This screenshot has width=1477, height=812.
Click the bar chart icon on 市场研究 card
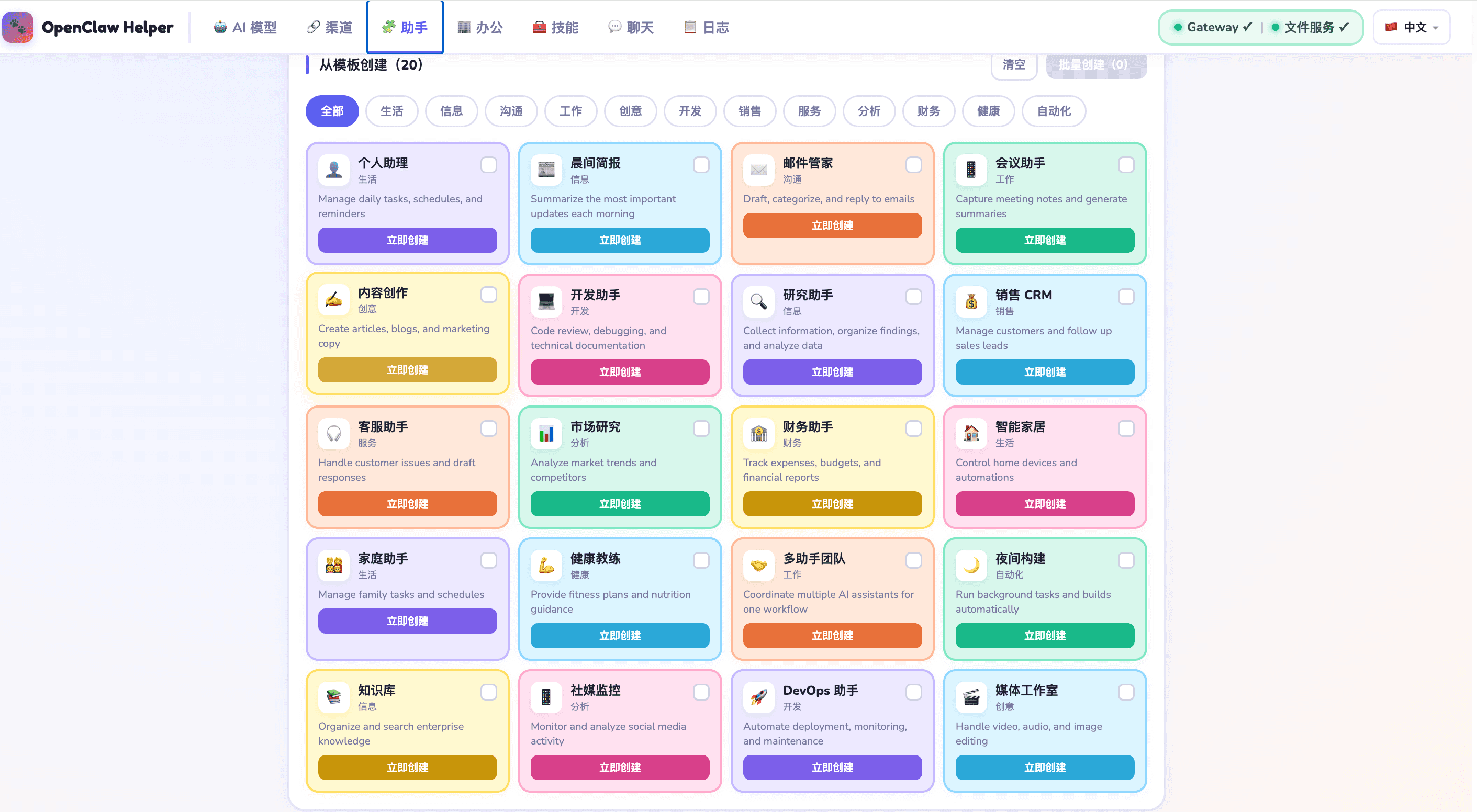pos(546,433)
